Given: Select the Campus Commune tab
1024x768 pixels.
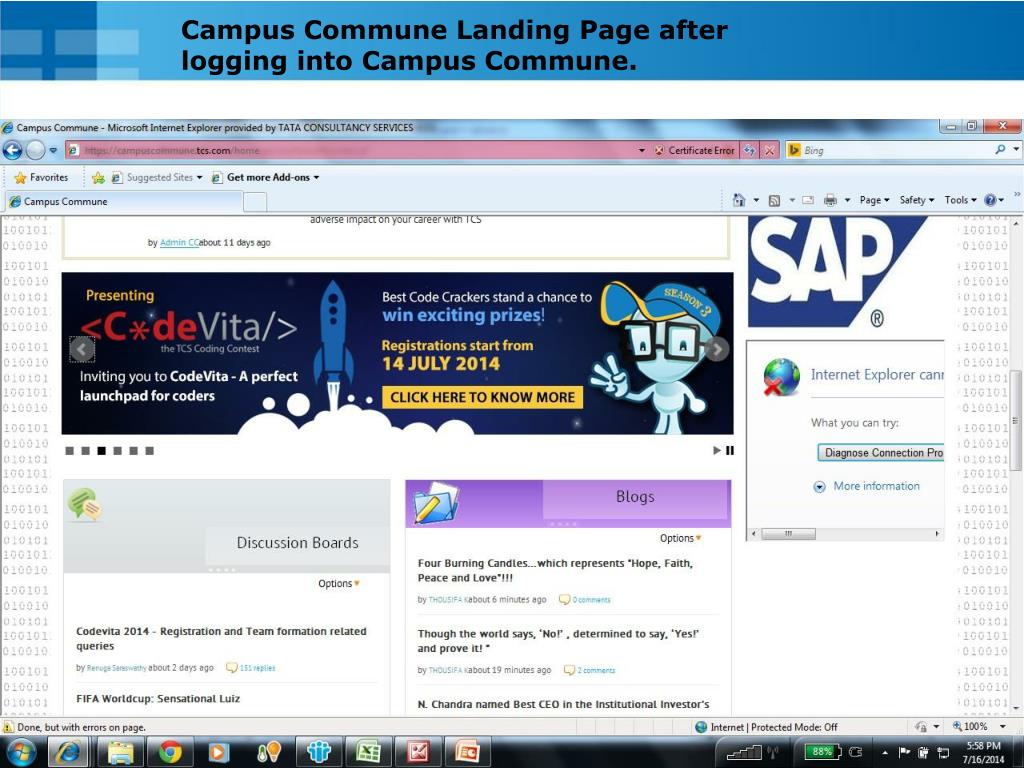Looking at the screenshot, I should pos(124,201).
